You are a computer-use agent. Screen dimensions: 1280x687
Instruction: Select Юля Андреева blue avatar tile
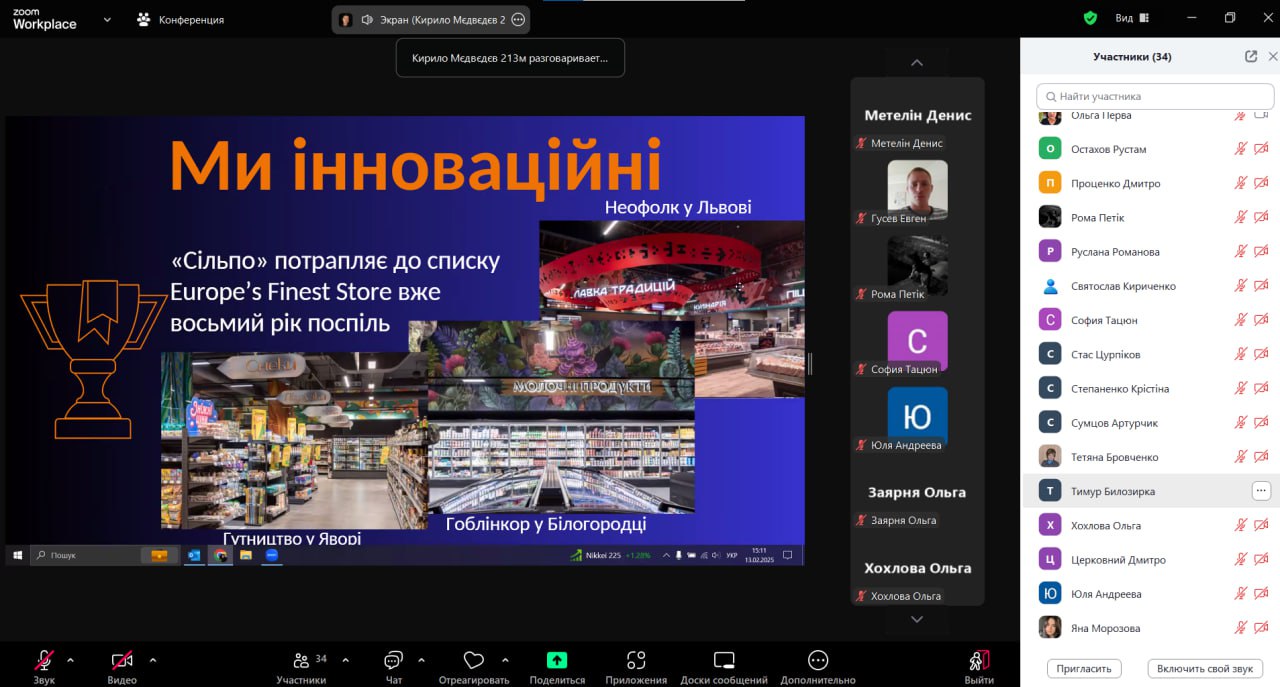pyautogui.click(x=917, y=416)
